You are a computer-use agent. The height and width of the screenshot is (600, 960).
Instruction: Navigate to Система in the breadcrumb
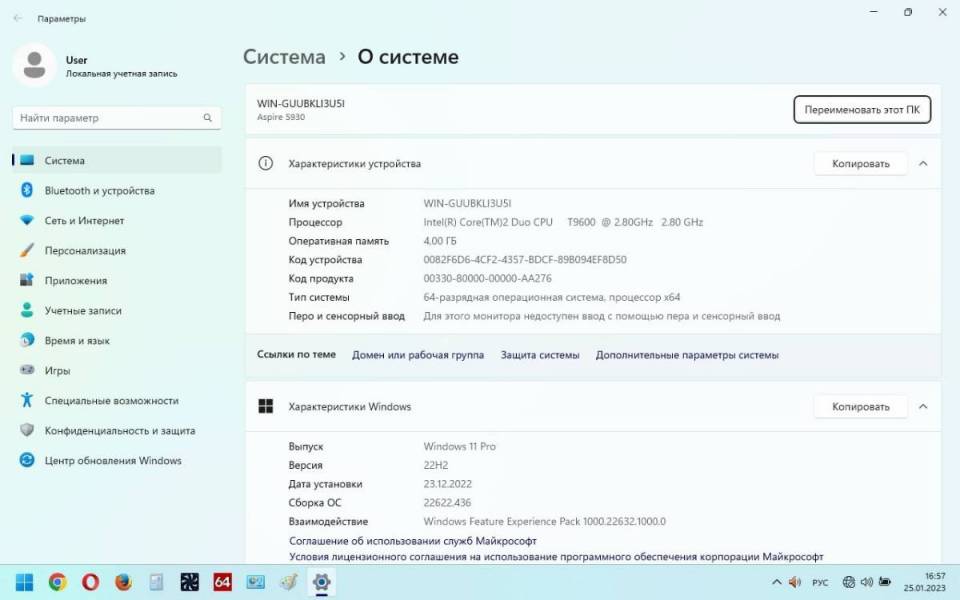coord(284,57)
